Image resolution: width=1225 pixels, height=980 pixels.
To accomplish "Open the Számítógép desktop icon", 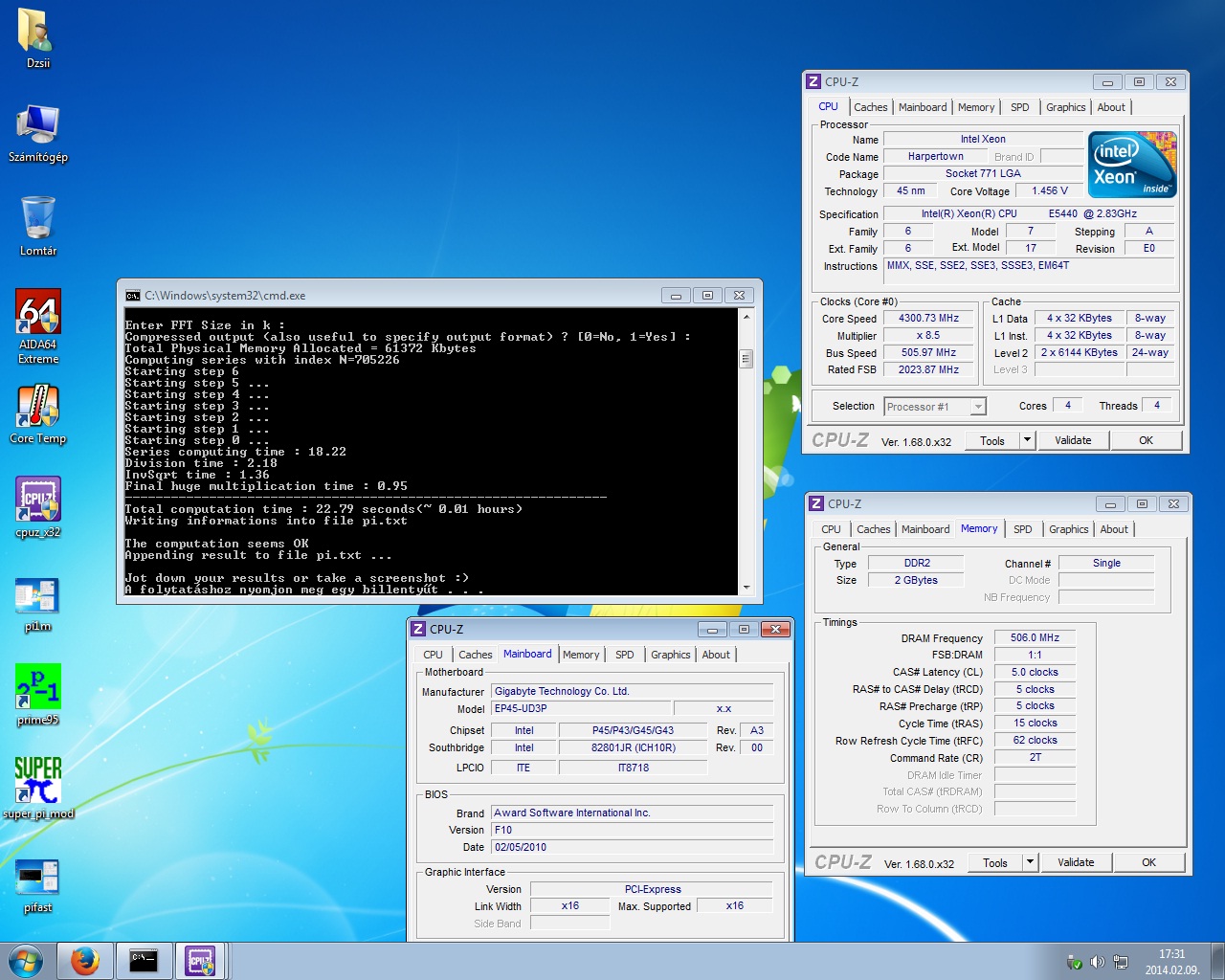I will click(37, 132).
